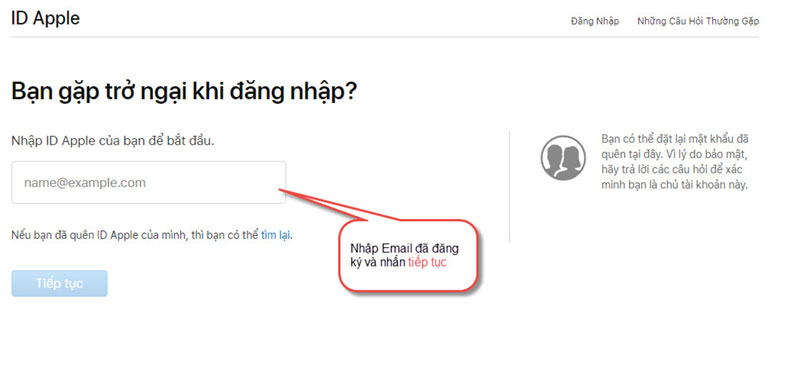Click the Apple ID email input field
800x377 pixels.
click(x=148, y=183)
